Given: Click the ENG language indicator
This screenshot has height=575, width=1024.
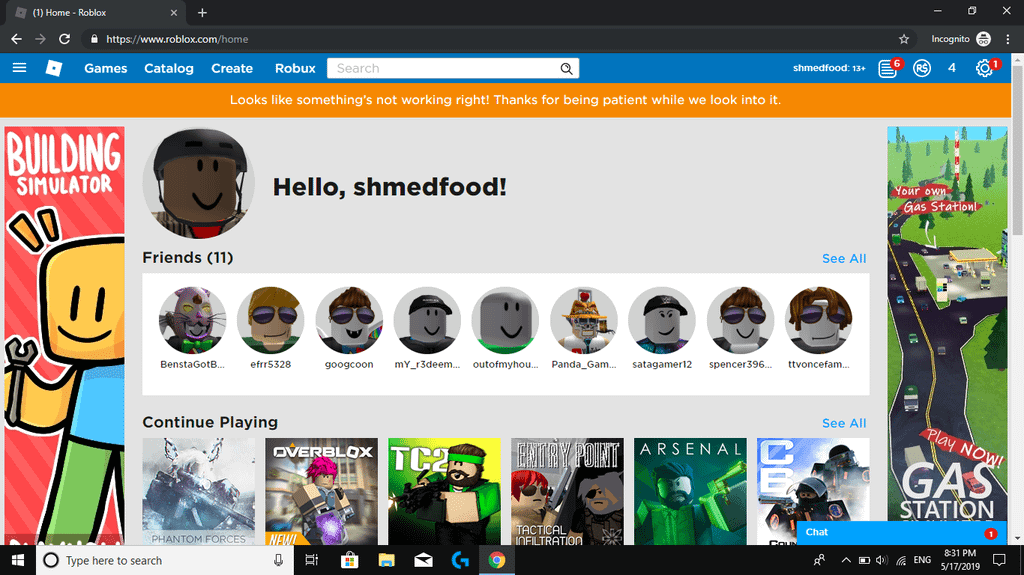Looking at the screenshot, I should [921, 560].
